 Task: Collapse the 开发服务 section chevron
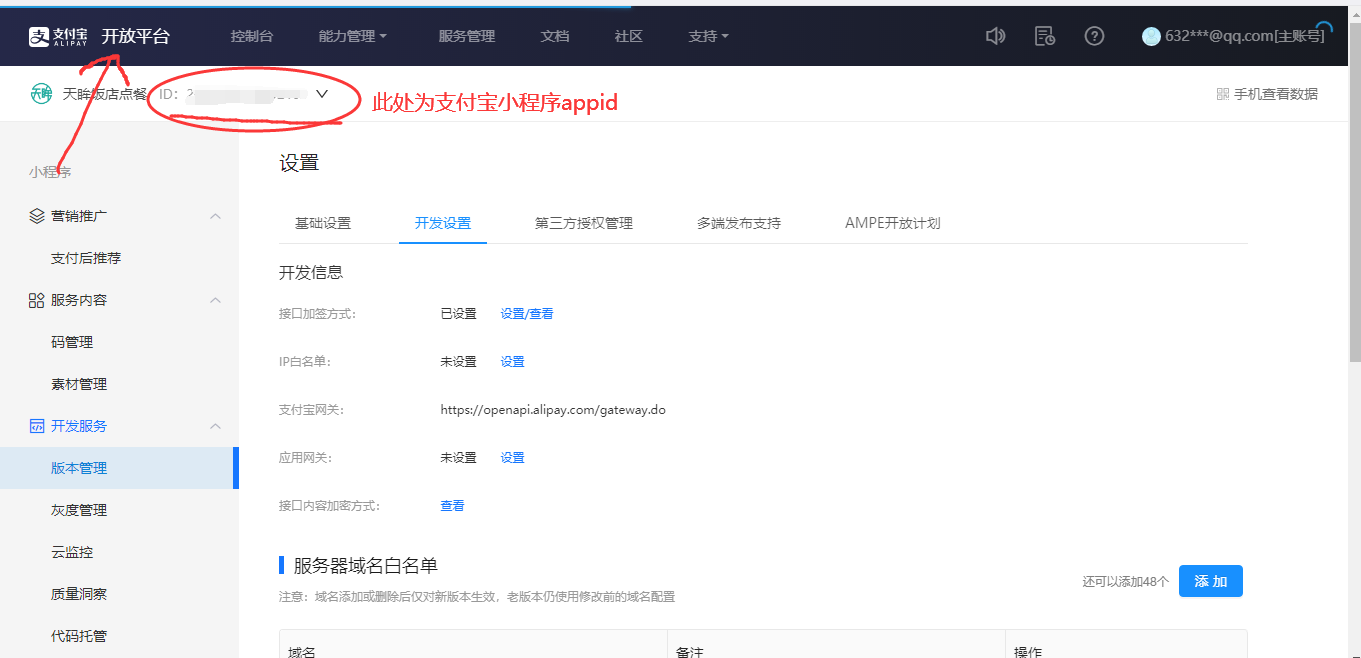215,426
